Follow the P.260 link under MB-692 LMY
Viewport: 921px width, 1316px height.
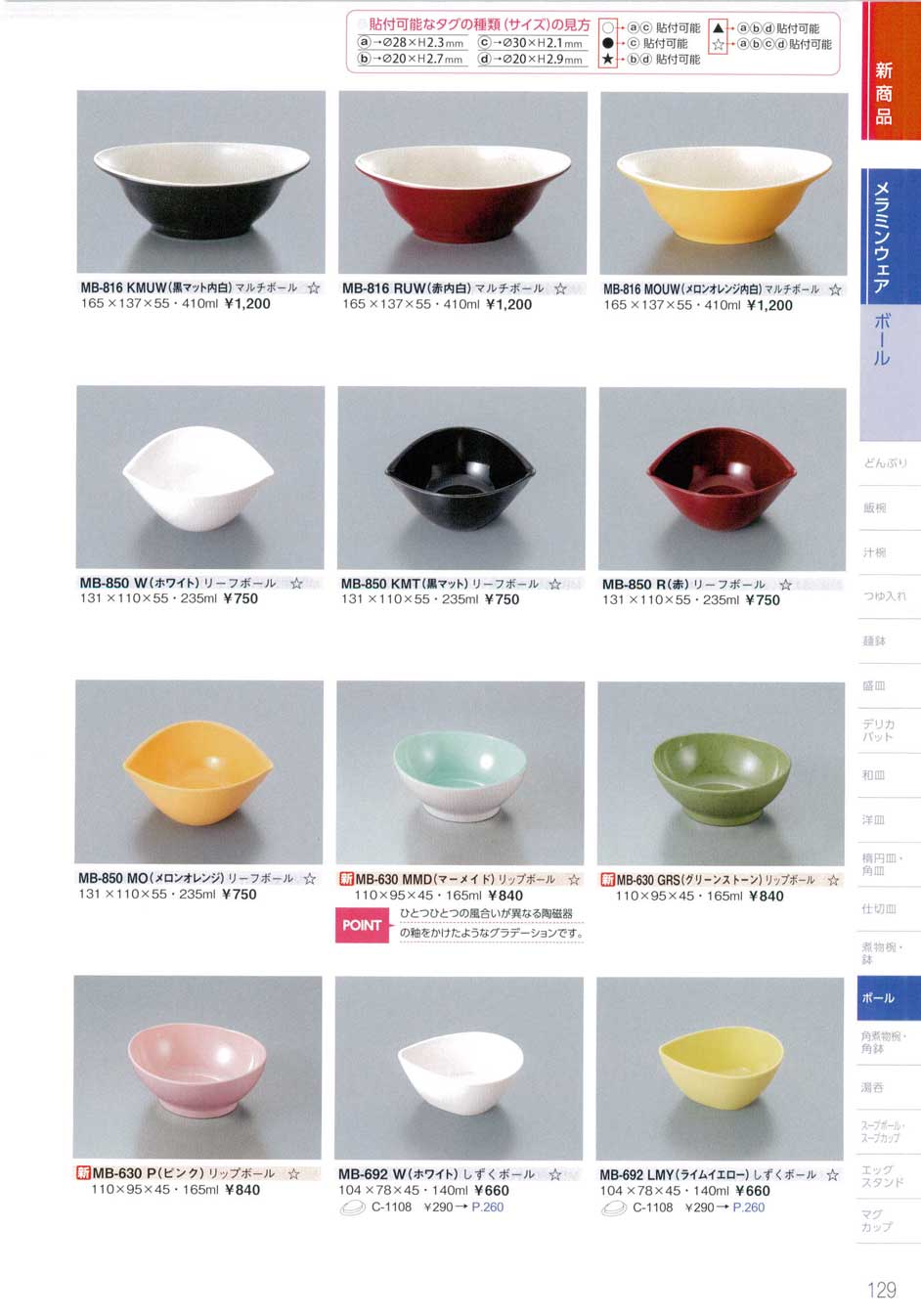pos(749,1207)
